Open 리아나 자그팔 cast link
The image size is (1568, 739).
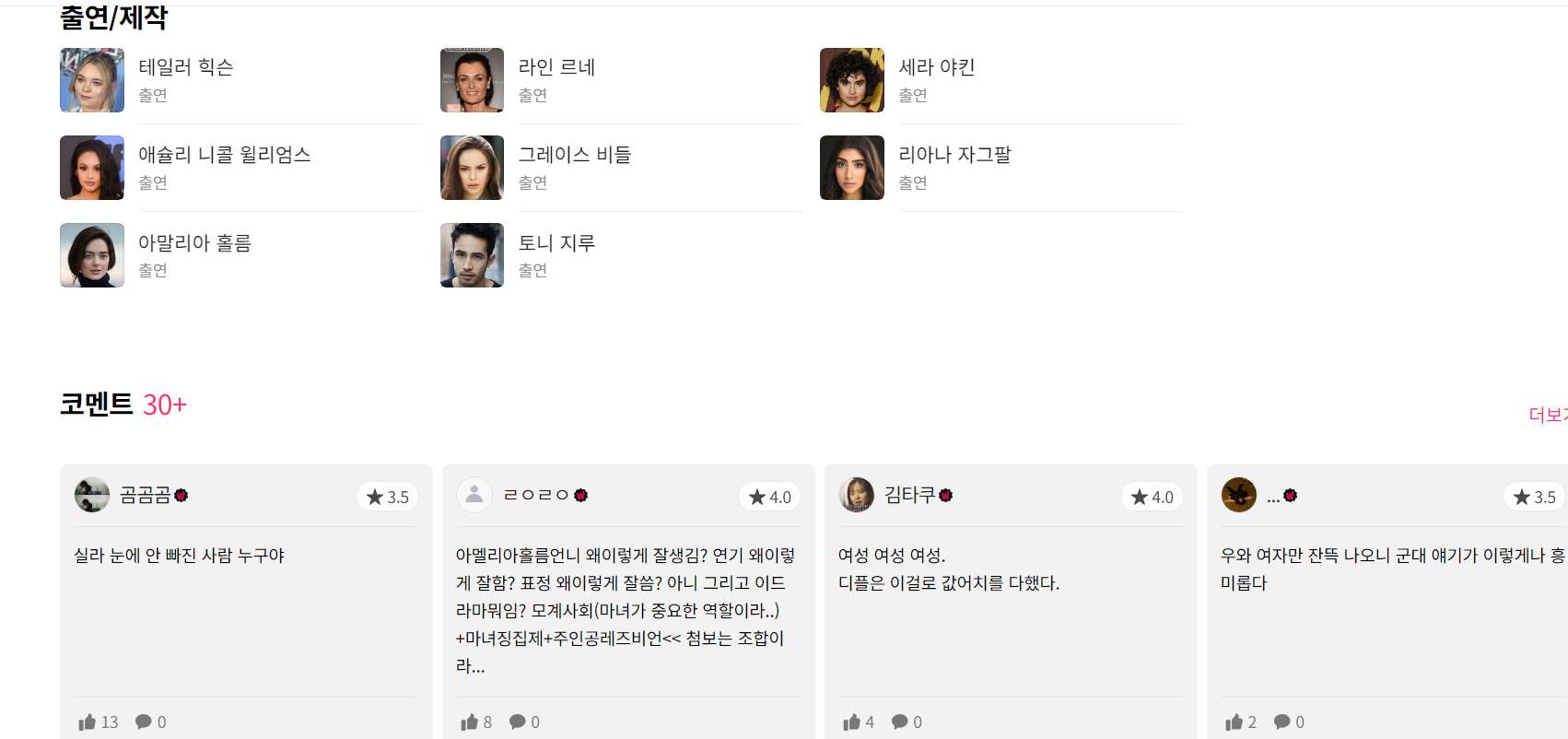[954, 155]
